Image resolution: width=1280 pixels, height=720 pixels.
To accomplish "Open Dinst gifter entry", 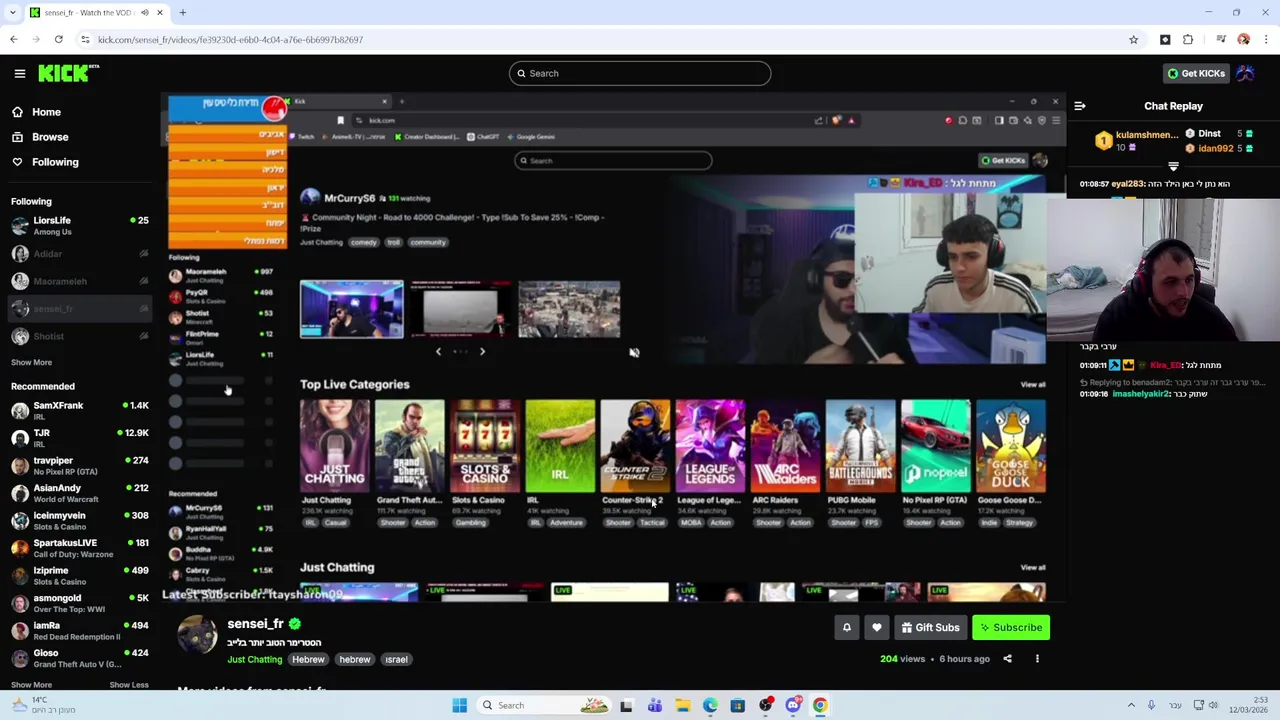I will click(x=1220, y=134).
